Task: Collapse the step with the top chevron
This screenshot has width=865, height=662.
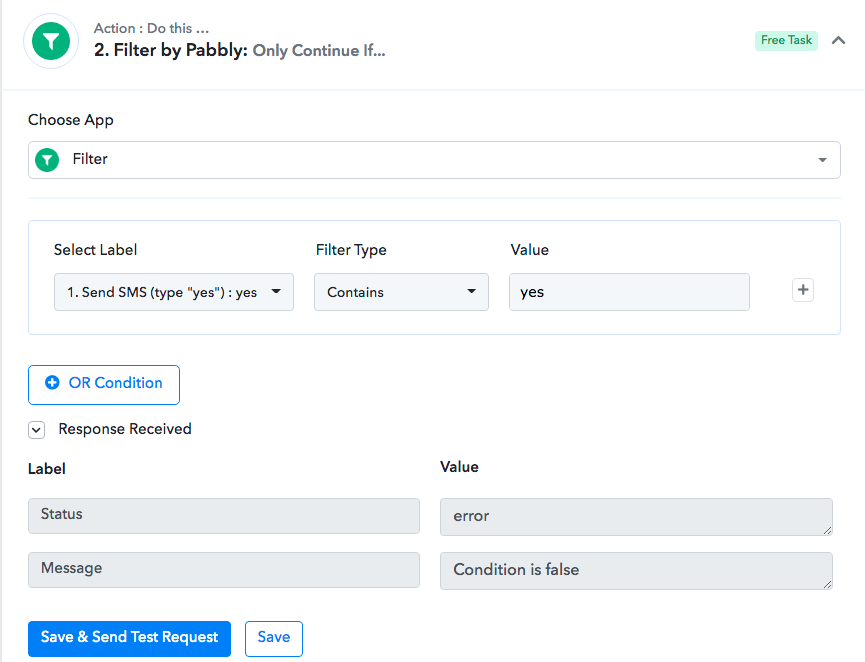Action: (x=839, y=40)
